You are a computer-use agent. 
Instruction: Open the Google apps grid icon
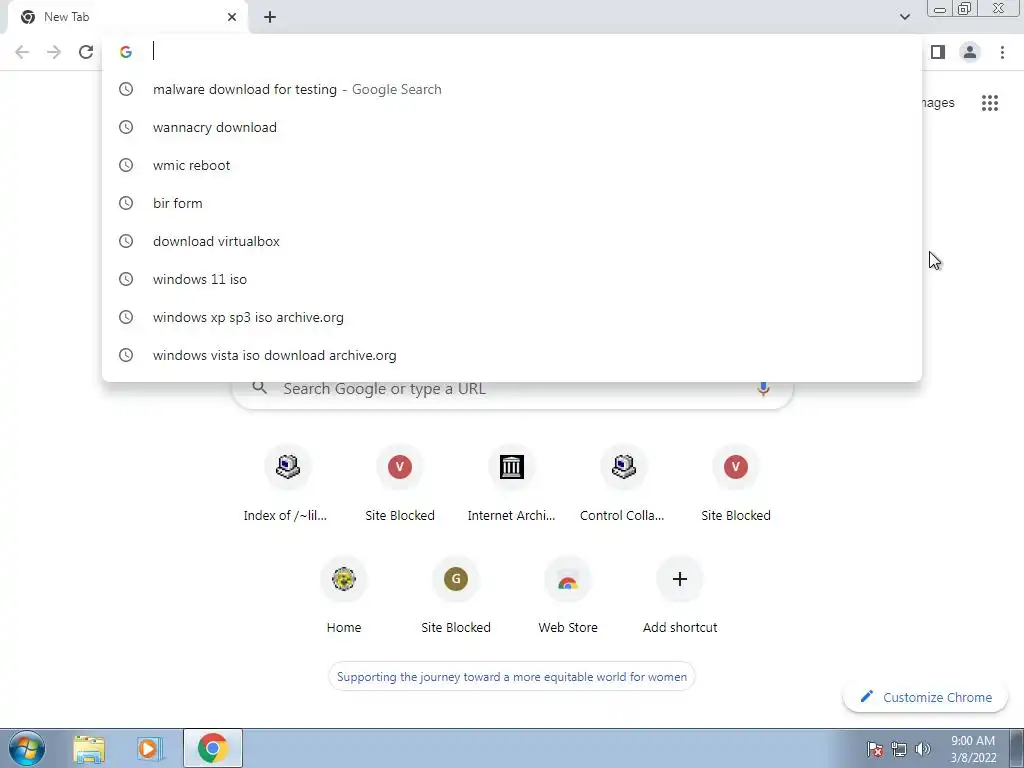pos(989,103)
